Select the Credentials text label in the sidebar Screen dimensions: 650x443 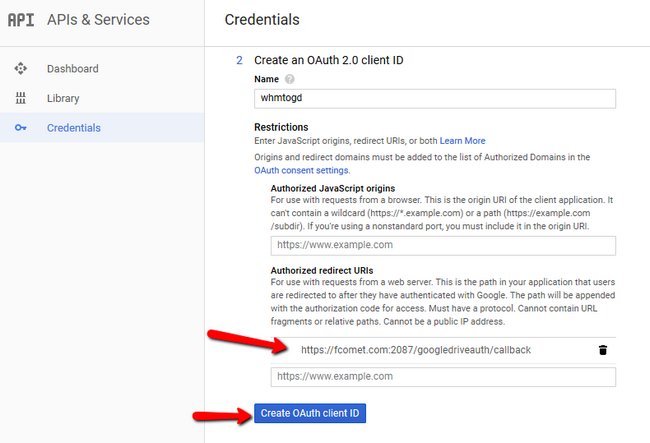point(74,128)
